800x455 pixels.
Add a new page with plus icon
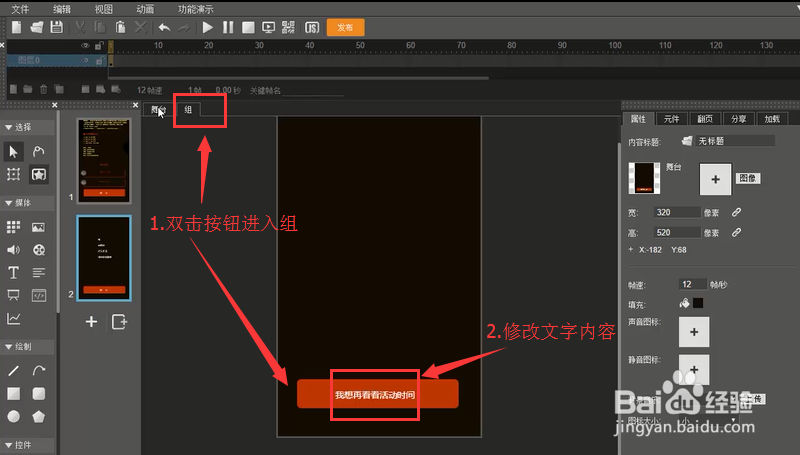coord(91,322)
